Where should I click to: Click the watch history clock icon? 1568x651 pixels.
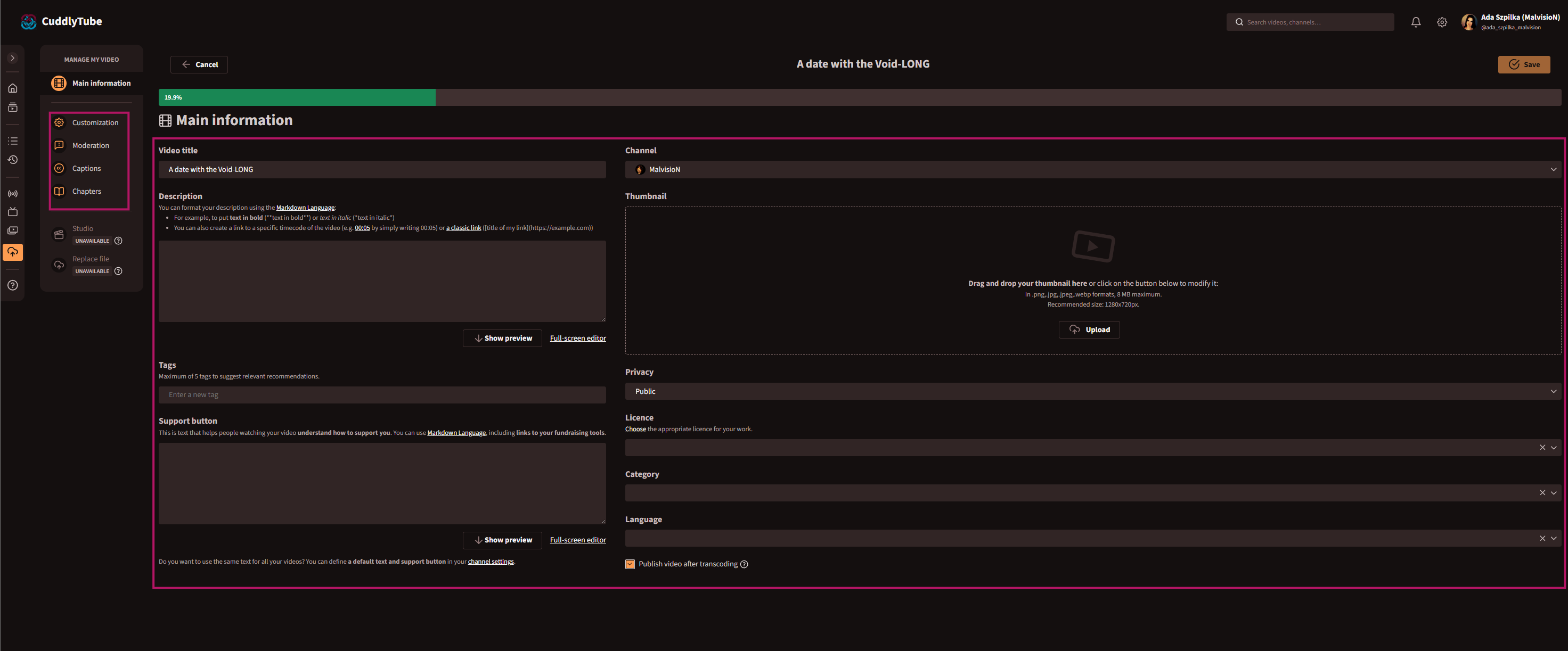pyautogui.click(x=13, y=160)
